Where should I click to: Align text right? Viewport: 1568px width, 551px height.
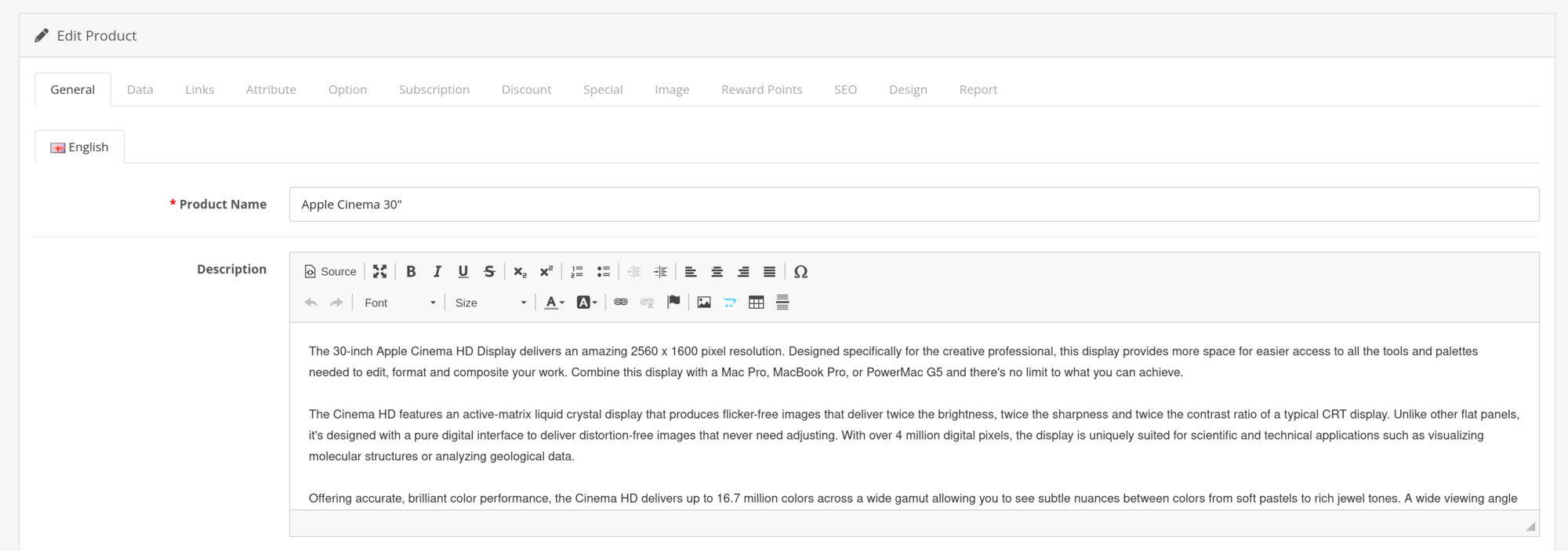743,271
